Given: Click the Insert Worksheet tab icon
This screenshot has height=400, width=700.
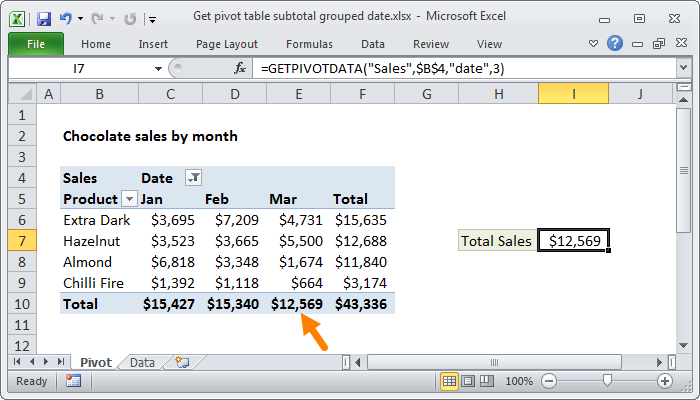Looking at the screenshot, I should coord(181,362).
